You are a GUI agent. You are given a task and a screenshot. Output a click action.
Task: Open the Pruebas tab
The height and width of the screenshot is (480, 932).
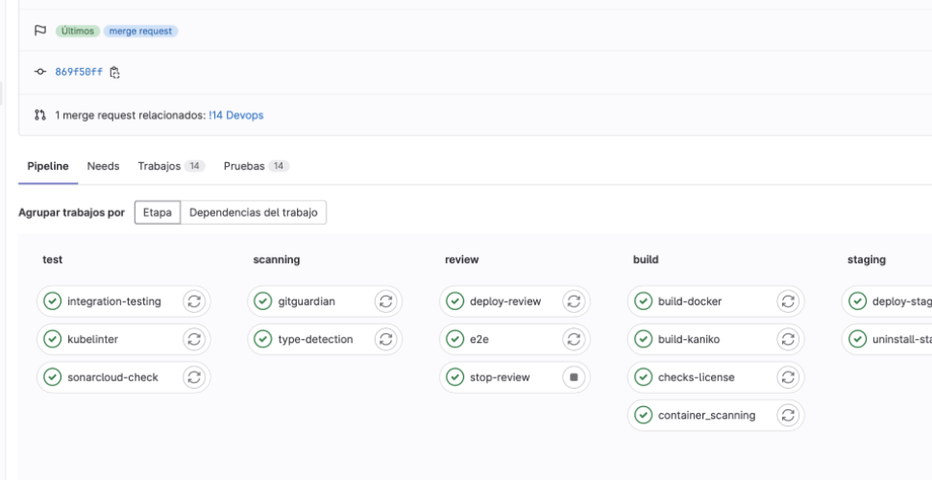[x=257, y=166]
